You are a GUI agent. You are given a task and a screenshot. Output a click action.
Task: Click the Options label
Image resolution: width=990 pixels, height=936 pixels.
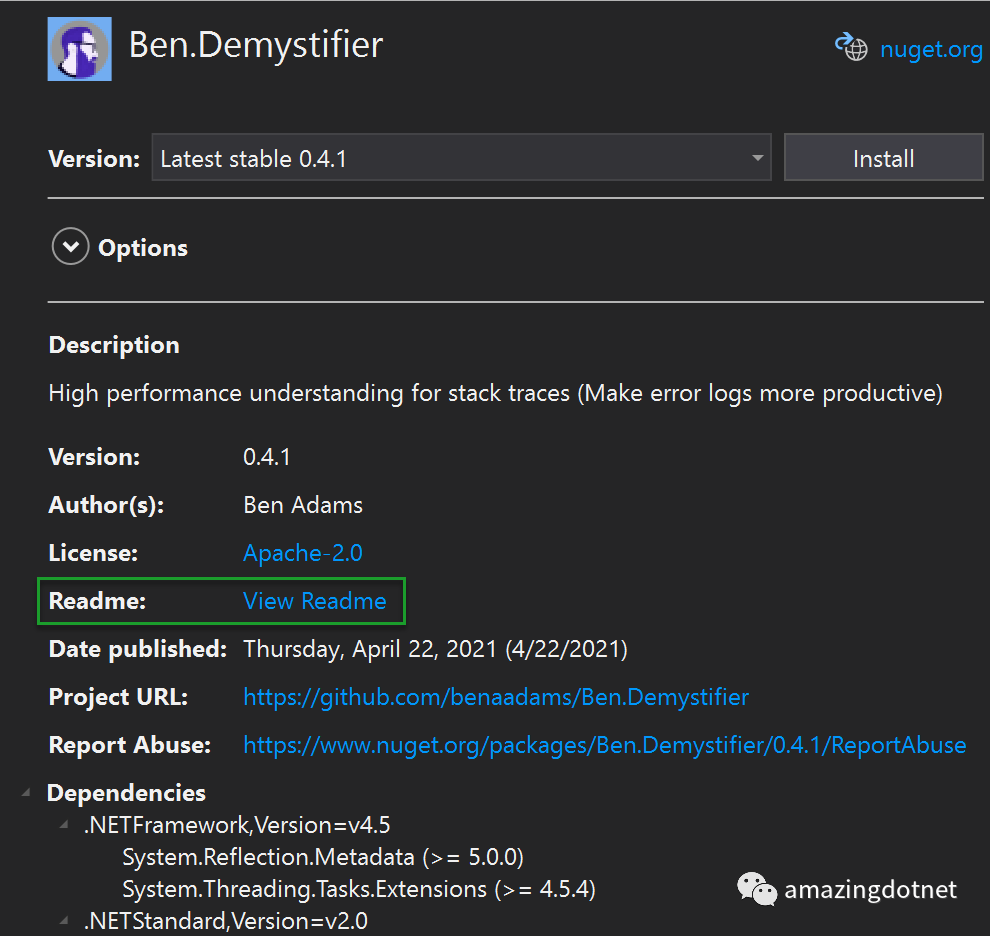(x=143, y=248)
